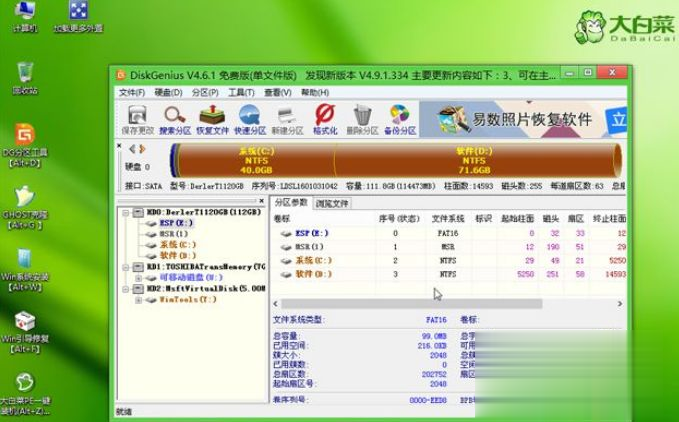This screenshot has width=679, height=422.
Task: Open the 分区(P) menu
Action: [205, 93]
